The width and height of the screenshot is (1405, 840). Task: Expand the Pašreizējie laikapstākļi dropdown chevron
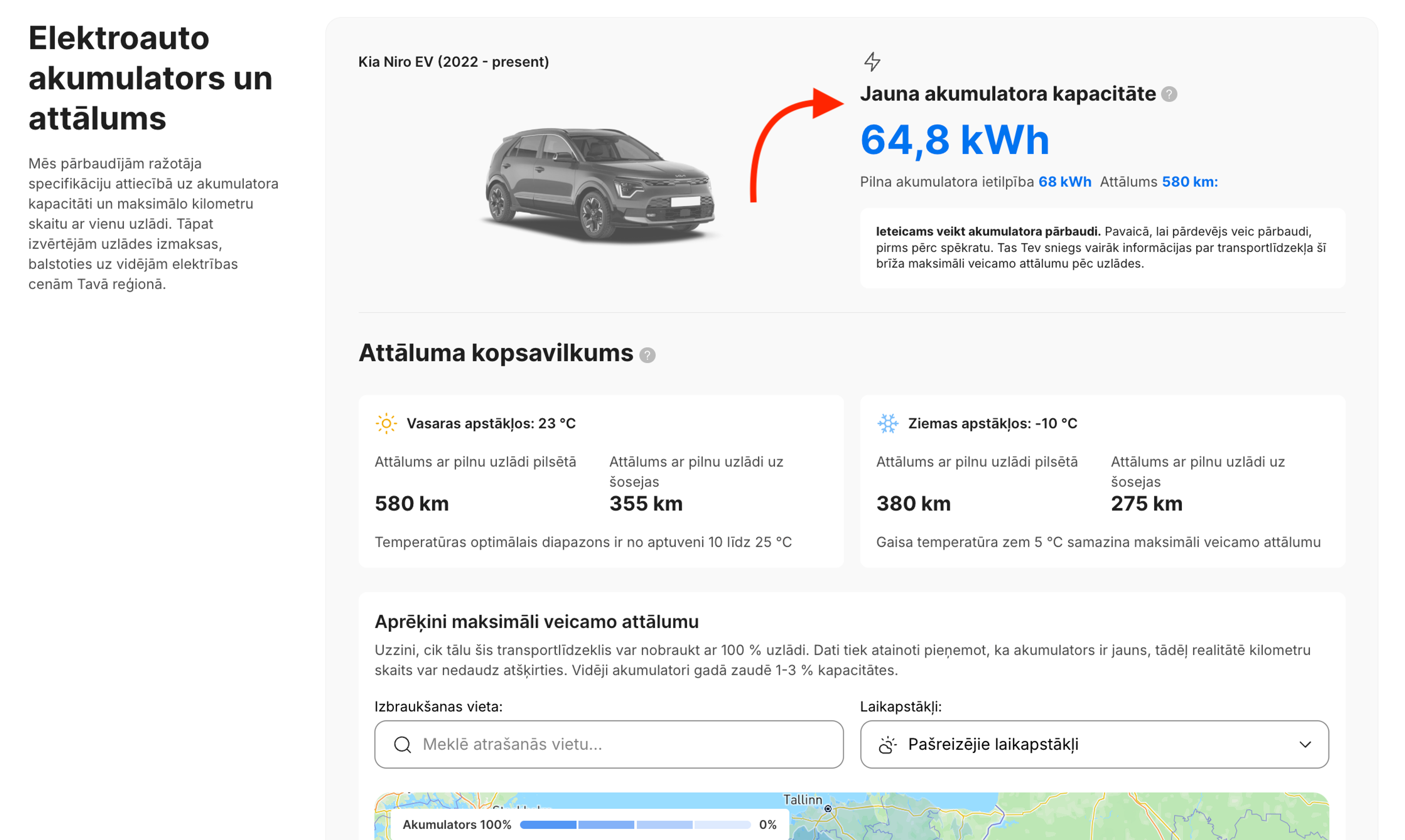(1305, 745)
